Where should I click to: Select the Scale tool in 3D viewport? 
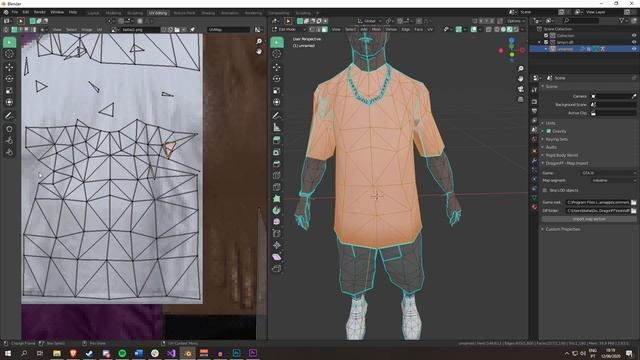pos(277,91)
